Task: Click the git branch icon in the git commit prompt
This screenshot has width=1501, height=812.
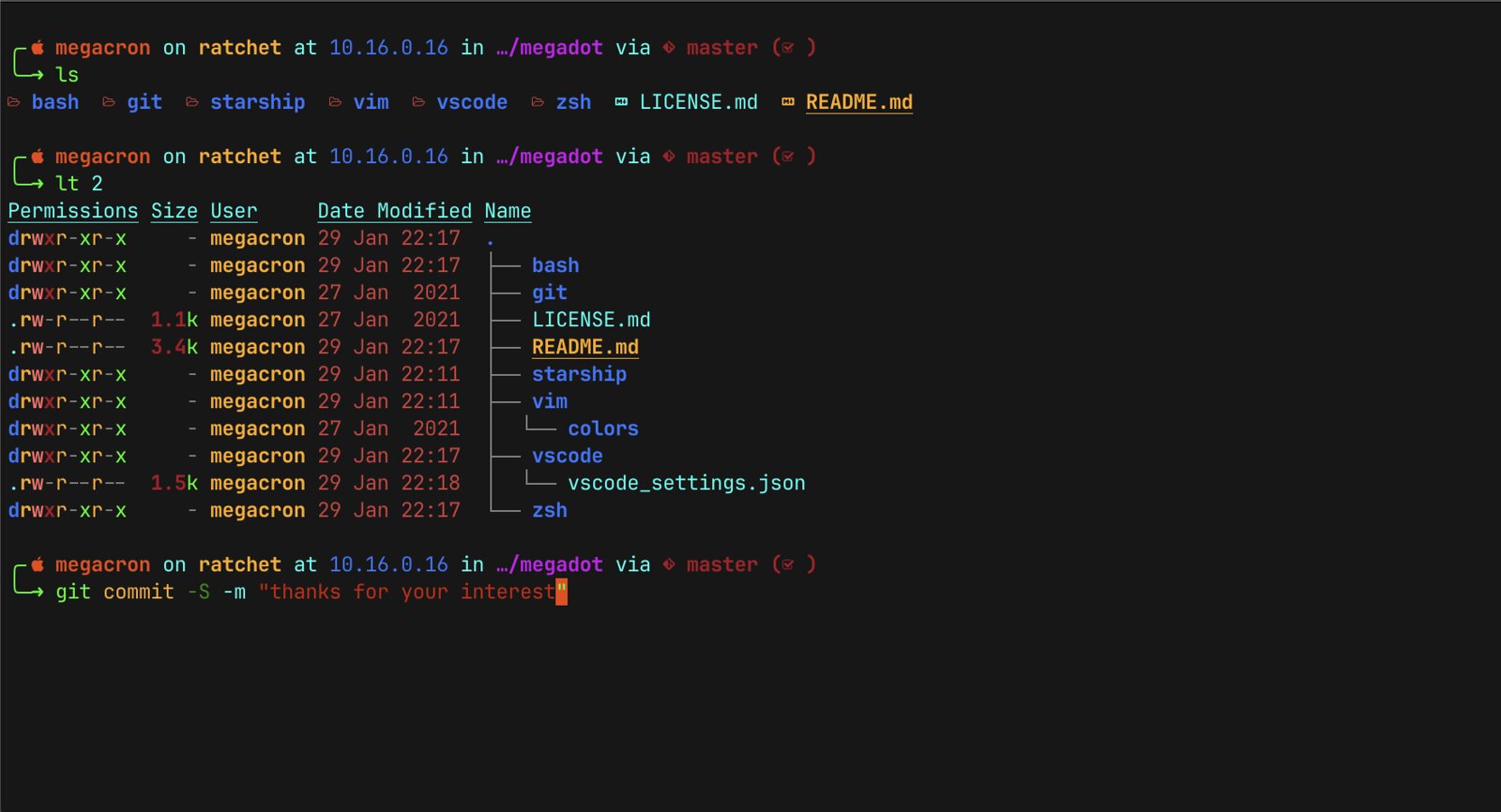Action: [669, 564]
